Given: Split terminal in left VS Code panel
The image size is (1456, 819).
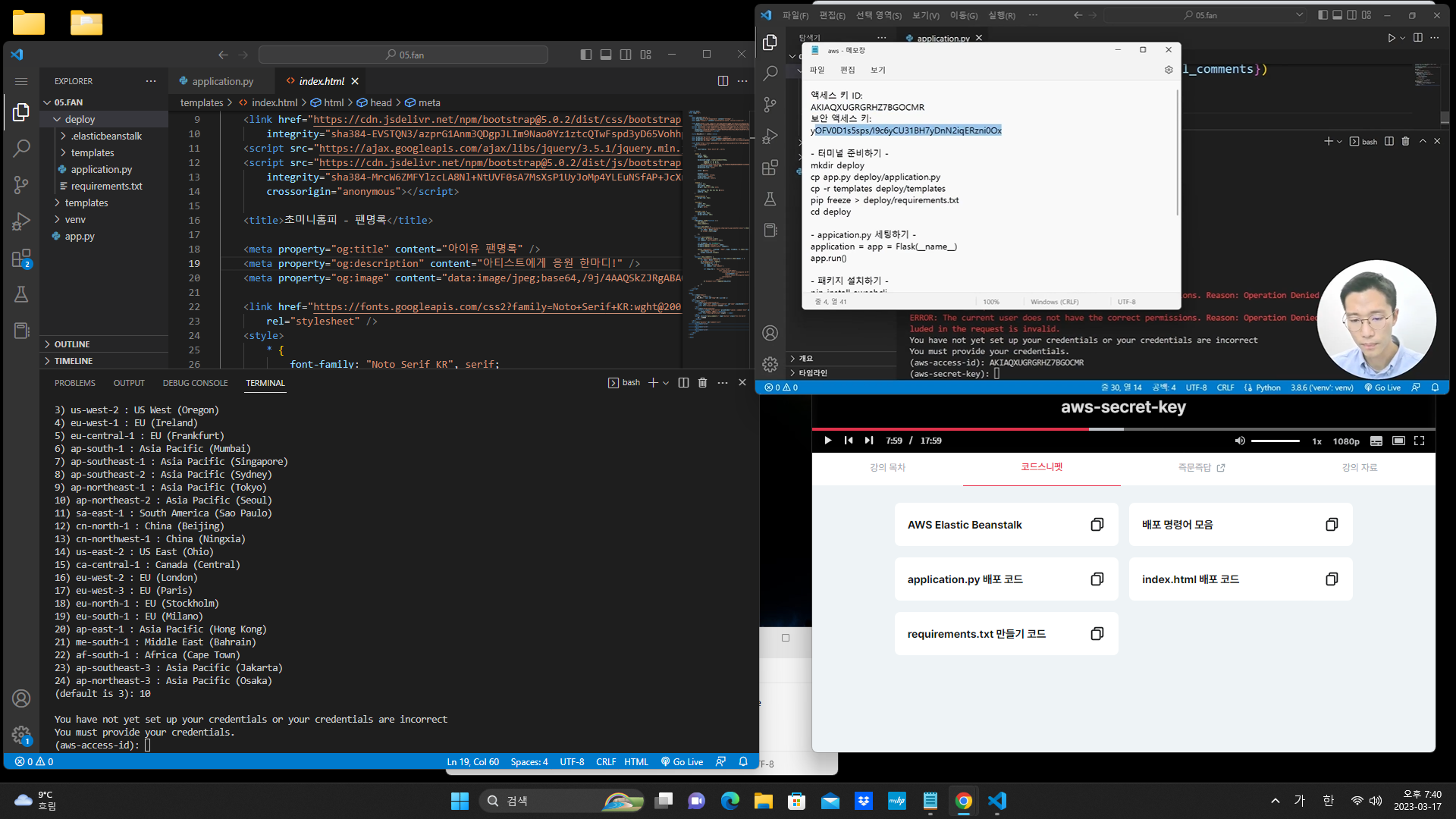Looking at the screenshot, I should click(683, 383).
